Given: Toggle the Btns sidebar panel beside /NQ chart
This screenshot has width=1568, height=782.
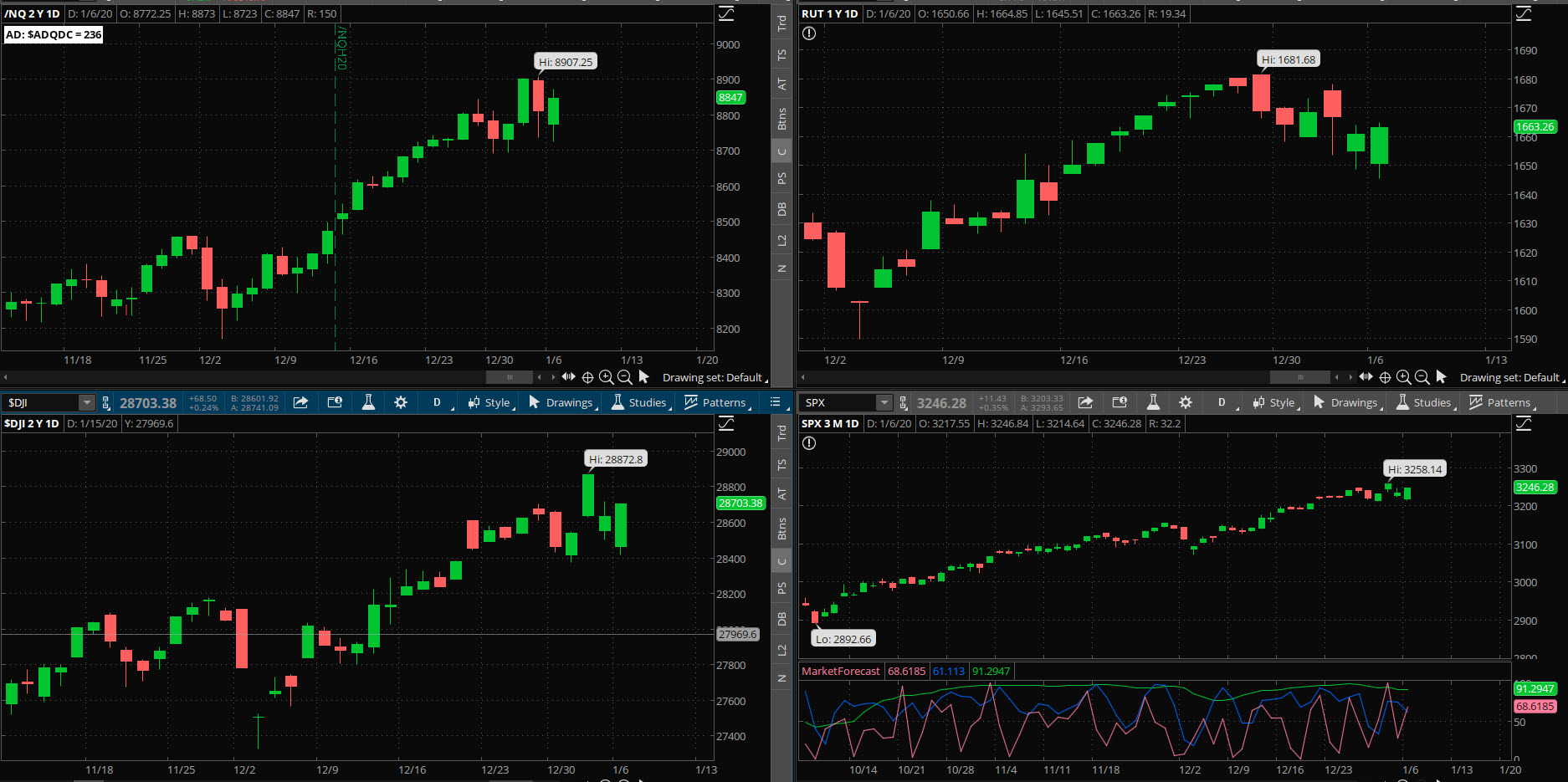Looking at the screenshot, I should 781,119.
